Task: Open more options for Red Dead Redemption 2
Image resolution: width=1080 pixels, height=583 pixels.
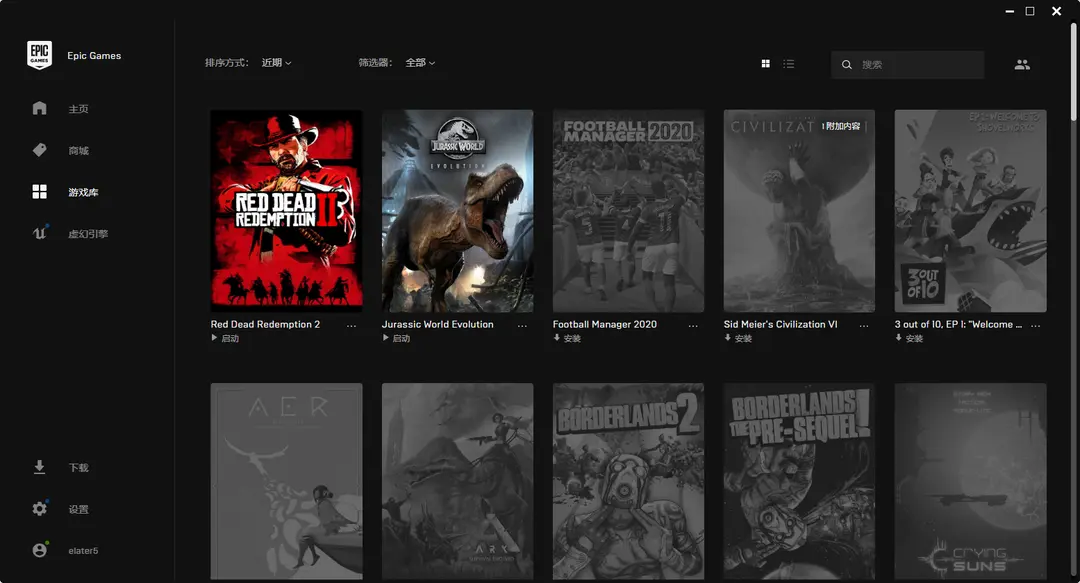Action: [x=351, y=325]
